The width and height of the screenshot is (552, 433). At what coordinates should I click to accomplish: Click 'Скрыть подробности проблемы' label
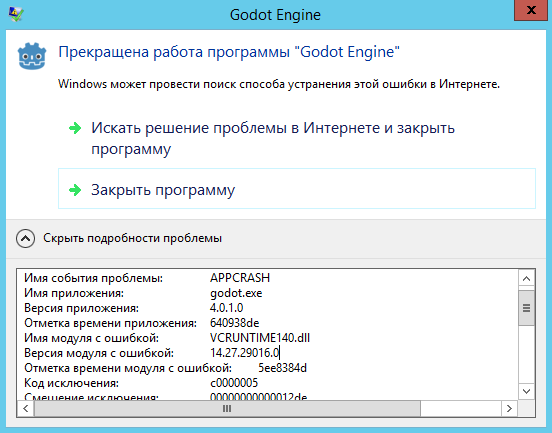[x=132, y=238]
